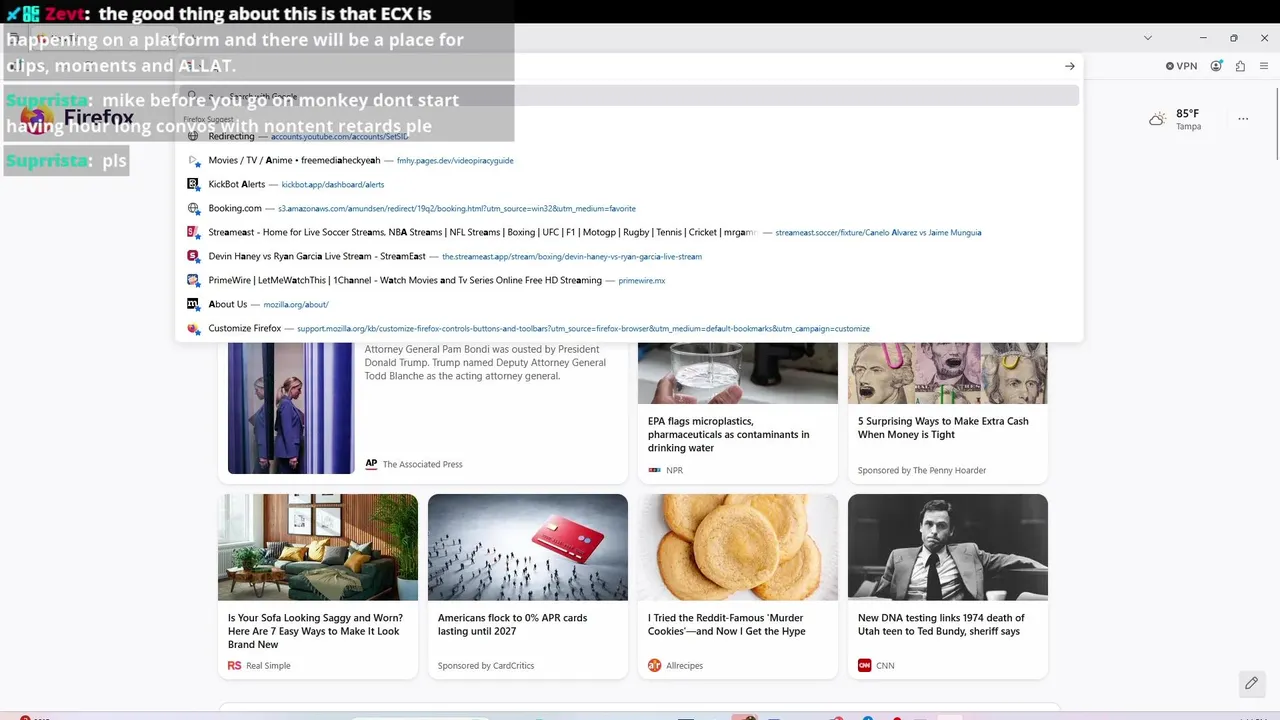Click the Allrecipes source logo

(x=655, y=665)
